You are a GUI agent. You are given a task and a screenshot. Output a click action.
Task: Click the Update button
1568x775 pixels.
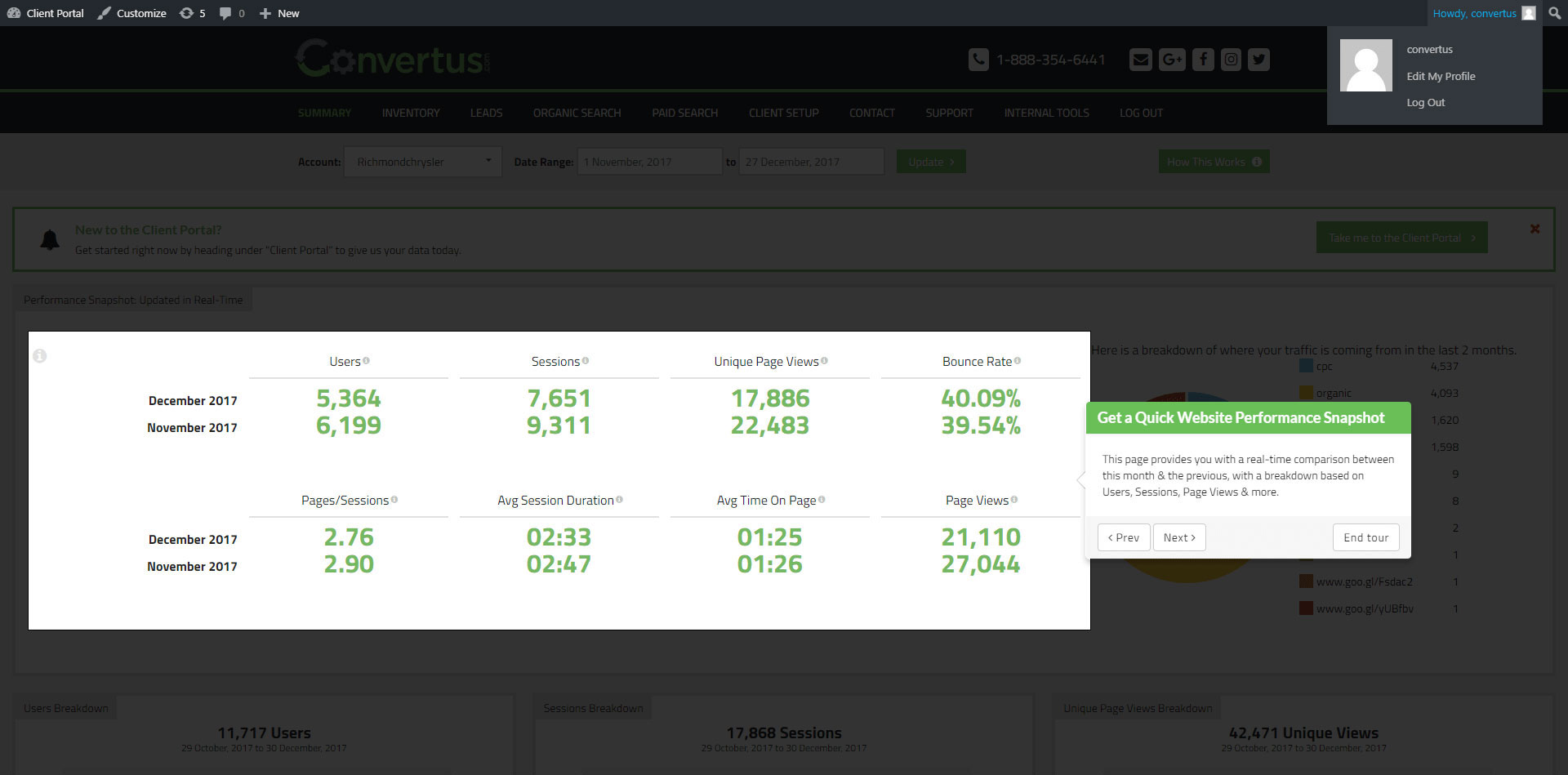coord(931,162)
